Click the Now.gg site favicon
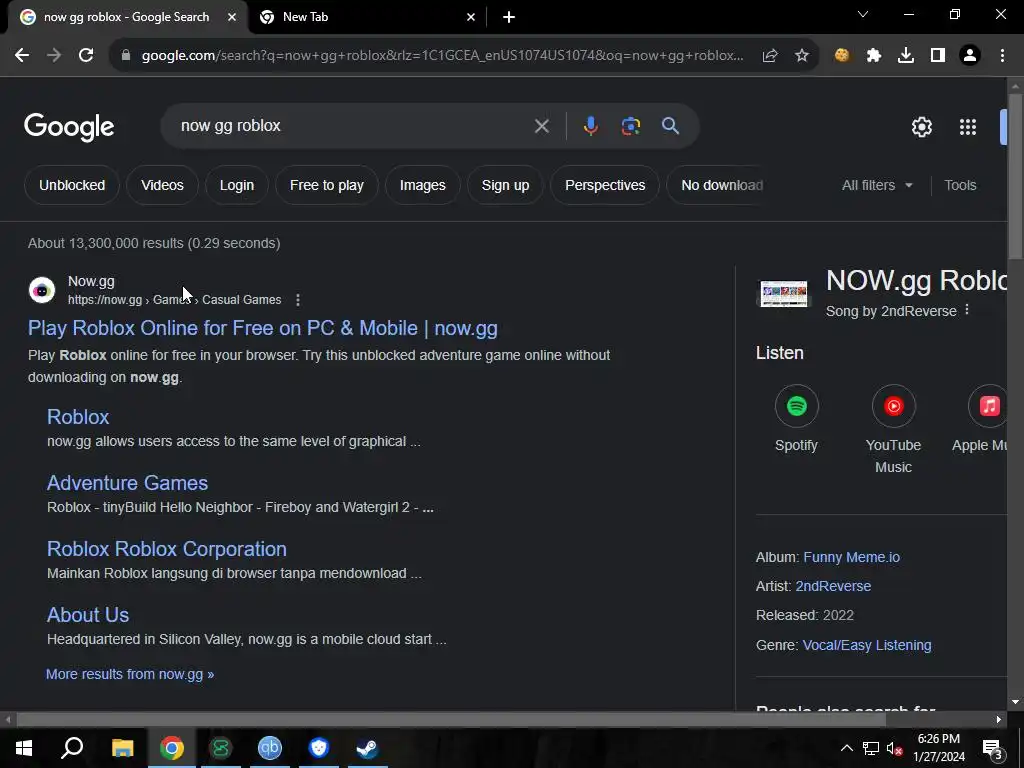 [42, 290]
